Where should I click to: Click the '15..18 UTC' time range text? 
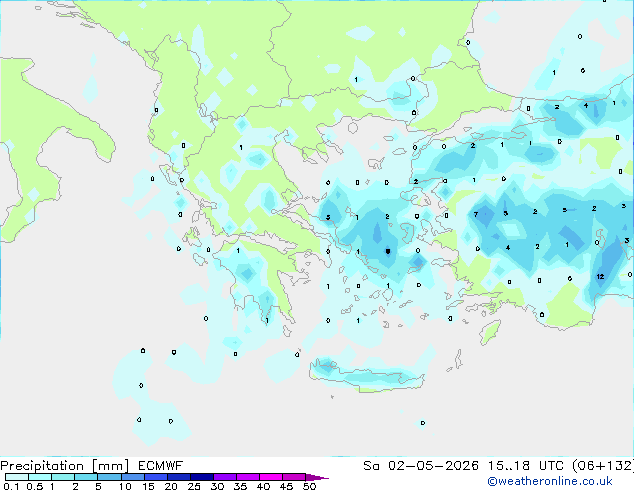[525, 466]
